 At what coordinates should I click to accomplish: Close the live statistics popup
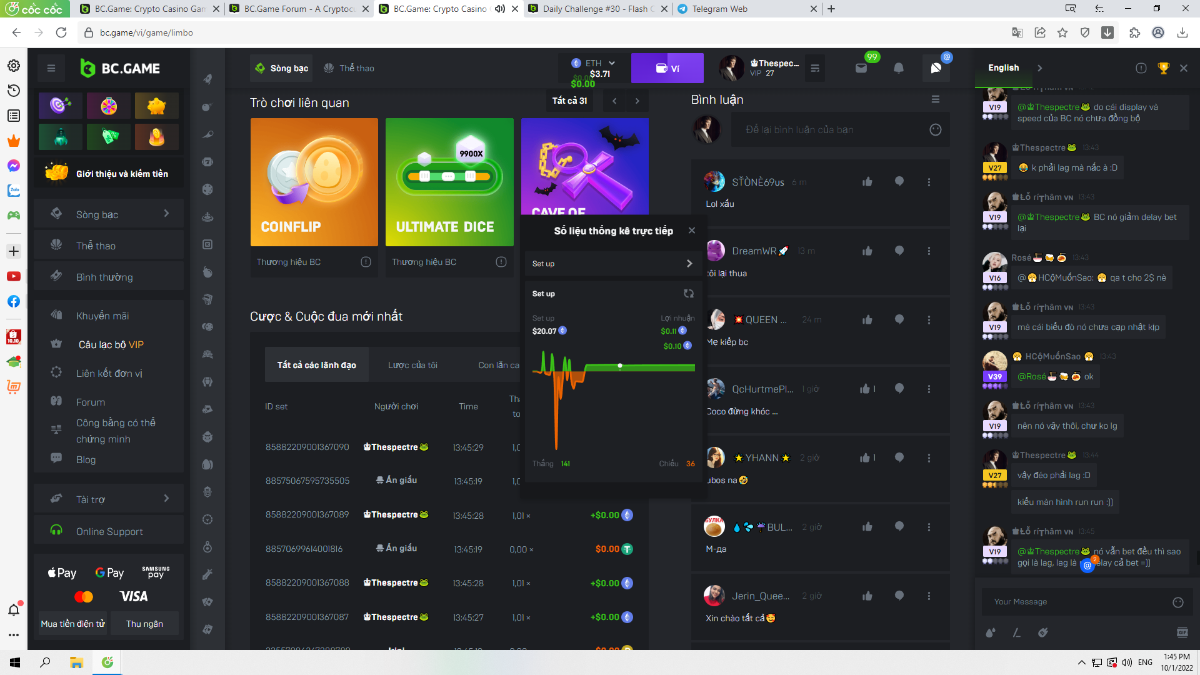(691, 230)
